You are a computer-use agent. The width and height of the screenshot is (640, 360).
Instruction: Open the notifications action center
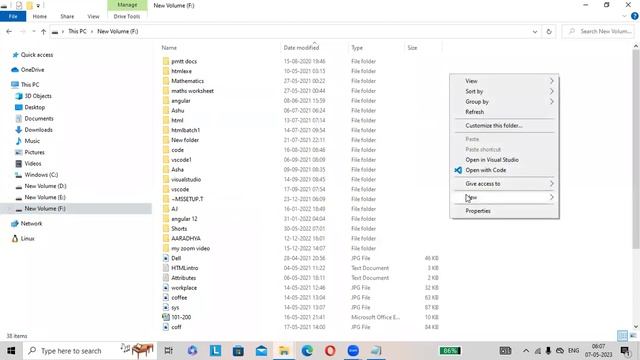click(625, 351)
